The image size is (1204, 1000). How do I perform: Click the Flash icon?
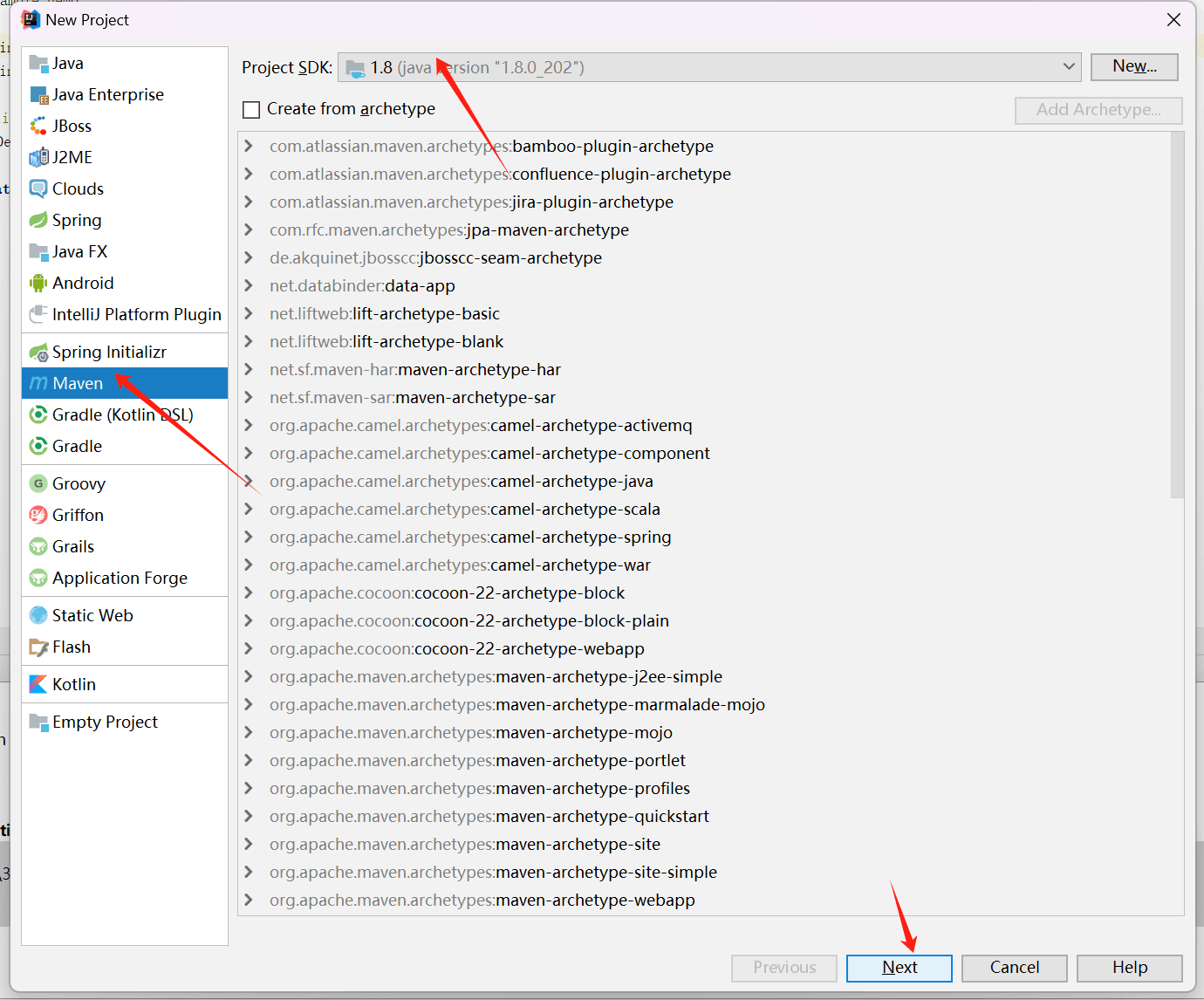[38, 647]
